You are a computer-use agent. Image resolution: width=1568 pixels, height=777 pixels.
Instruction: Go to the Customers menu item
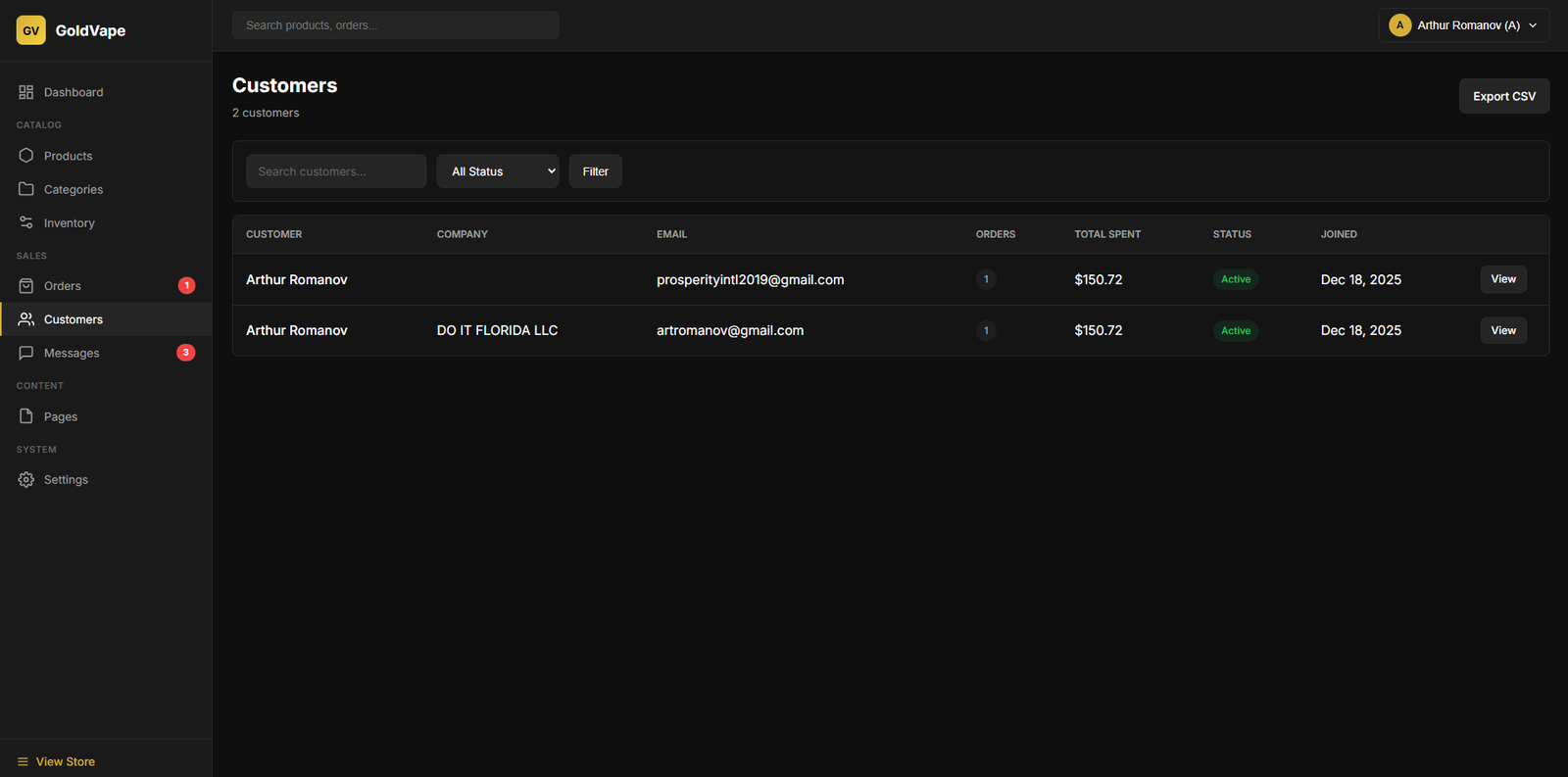pos(73,319)
